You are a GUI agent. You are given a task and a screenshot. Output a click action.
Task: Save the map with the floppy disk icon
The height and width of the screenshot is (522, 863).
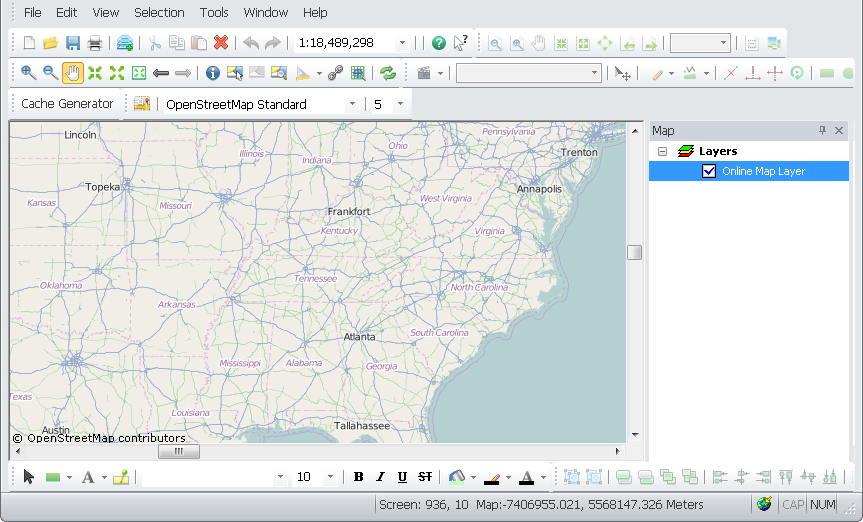click(x=73, y=43)
